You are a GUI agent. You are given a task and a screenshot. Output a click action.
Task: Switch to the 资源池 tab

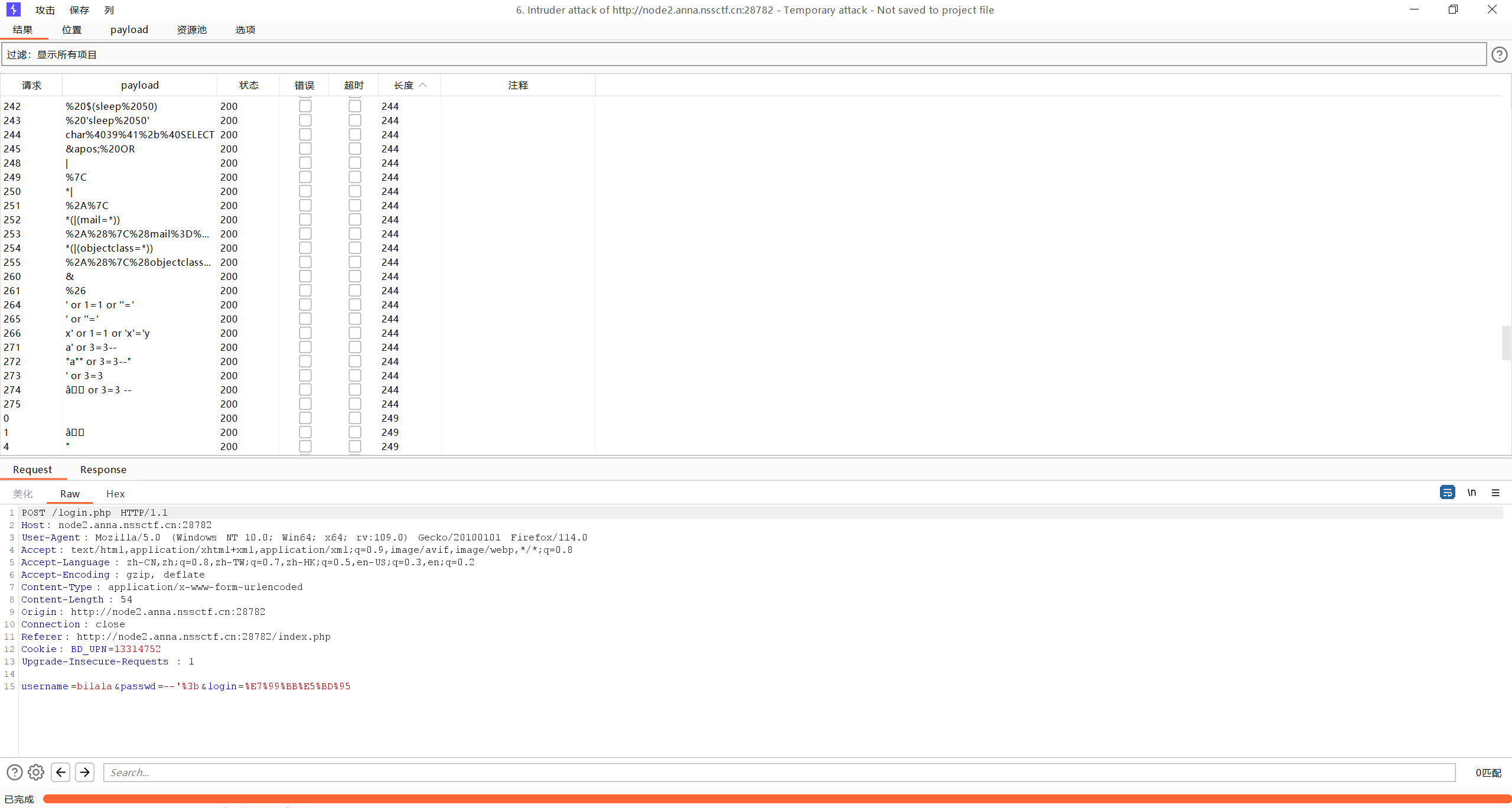click(x=192, y=30)
